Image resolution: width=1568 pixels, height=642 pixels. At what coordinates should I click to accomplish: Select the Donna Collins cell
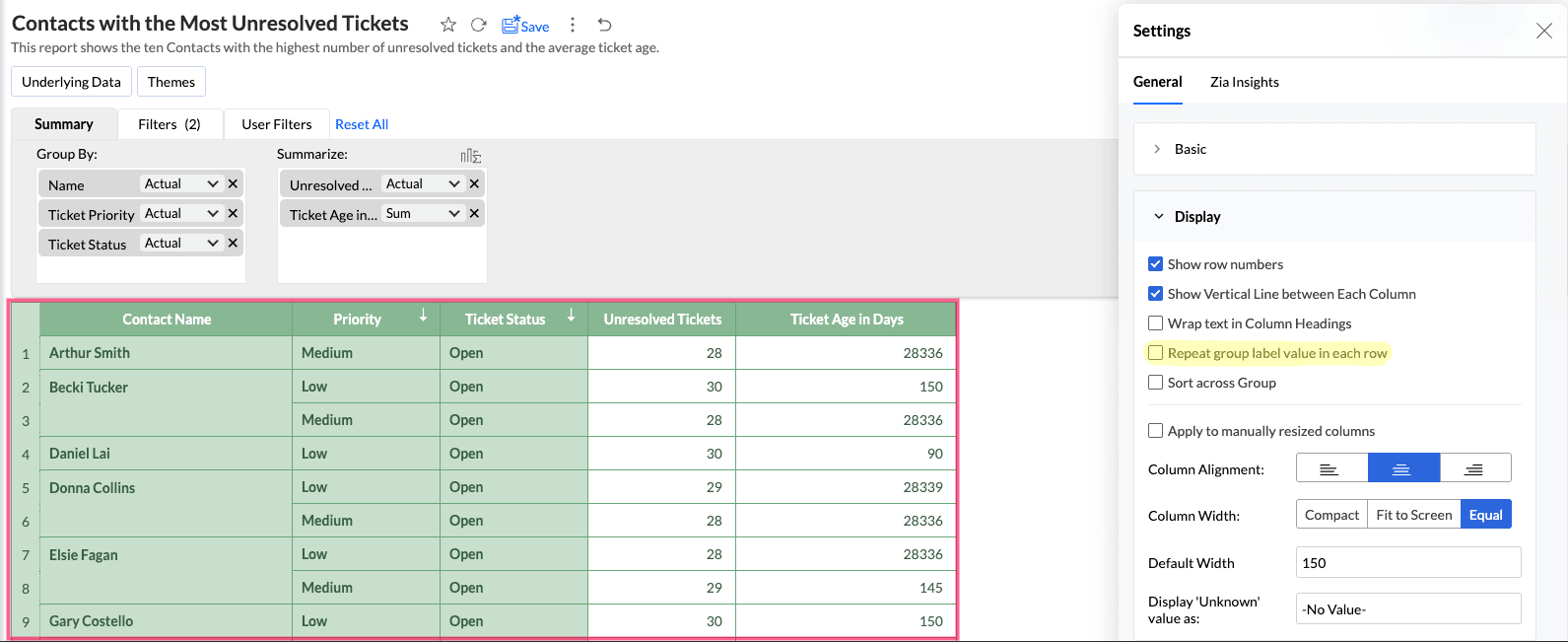click(x=167, y=504)
